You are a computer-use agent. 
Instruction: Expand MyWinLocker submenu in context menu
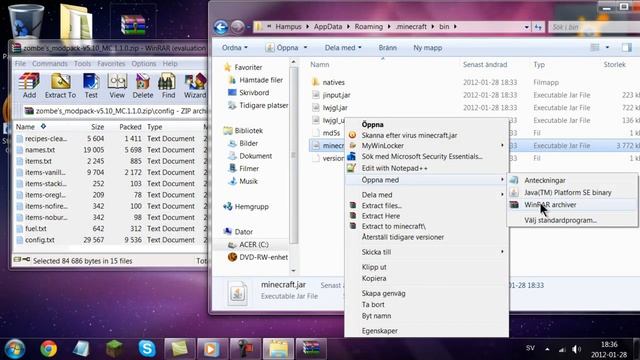tap(502, 145)
